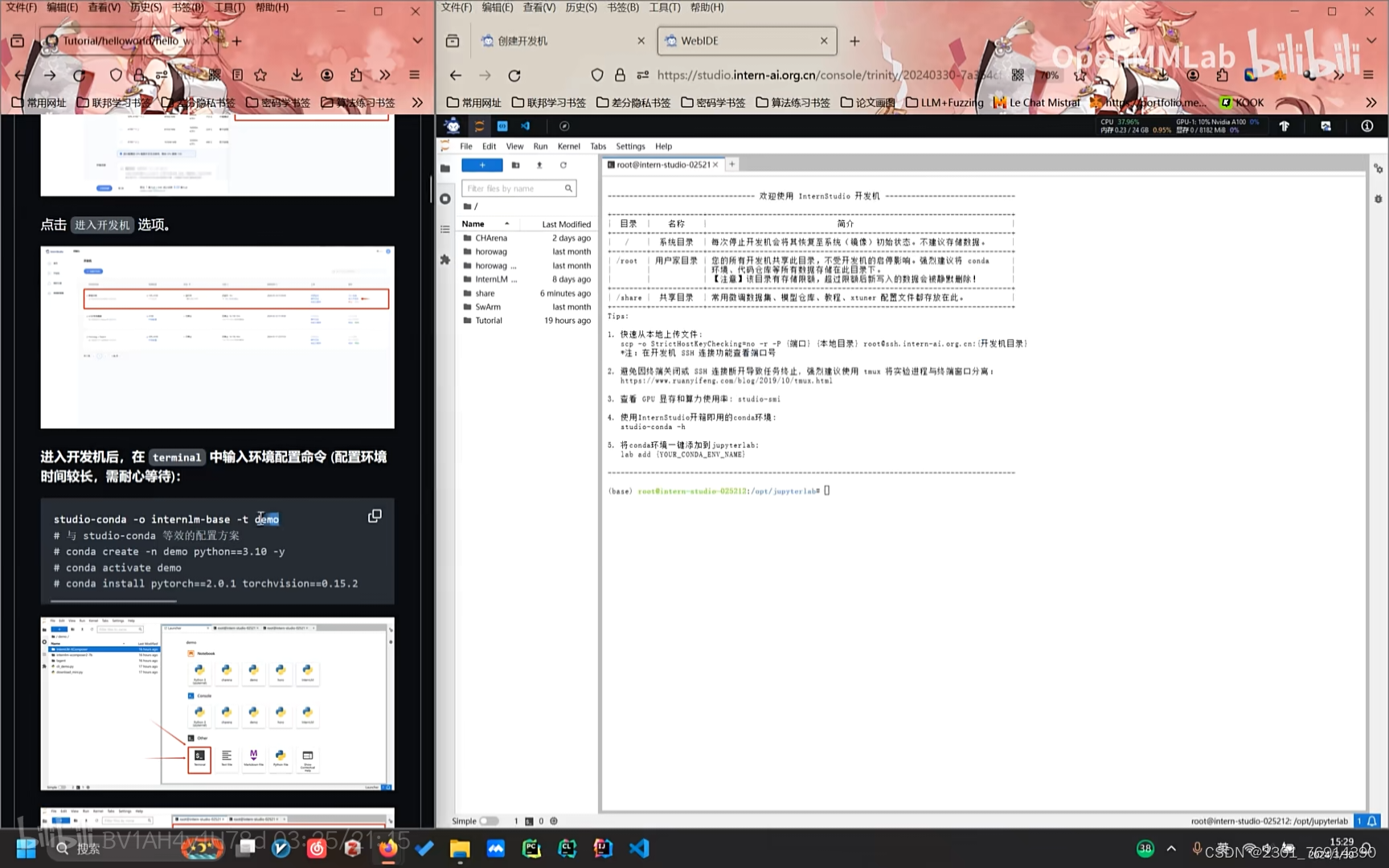The height and width of the screenshot is (868, 1389).
Task: Toggle Simple mode switch in status bar
Action: (x=489, y=821)
